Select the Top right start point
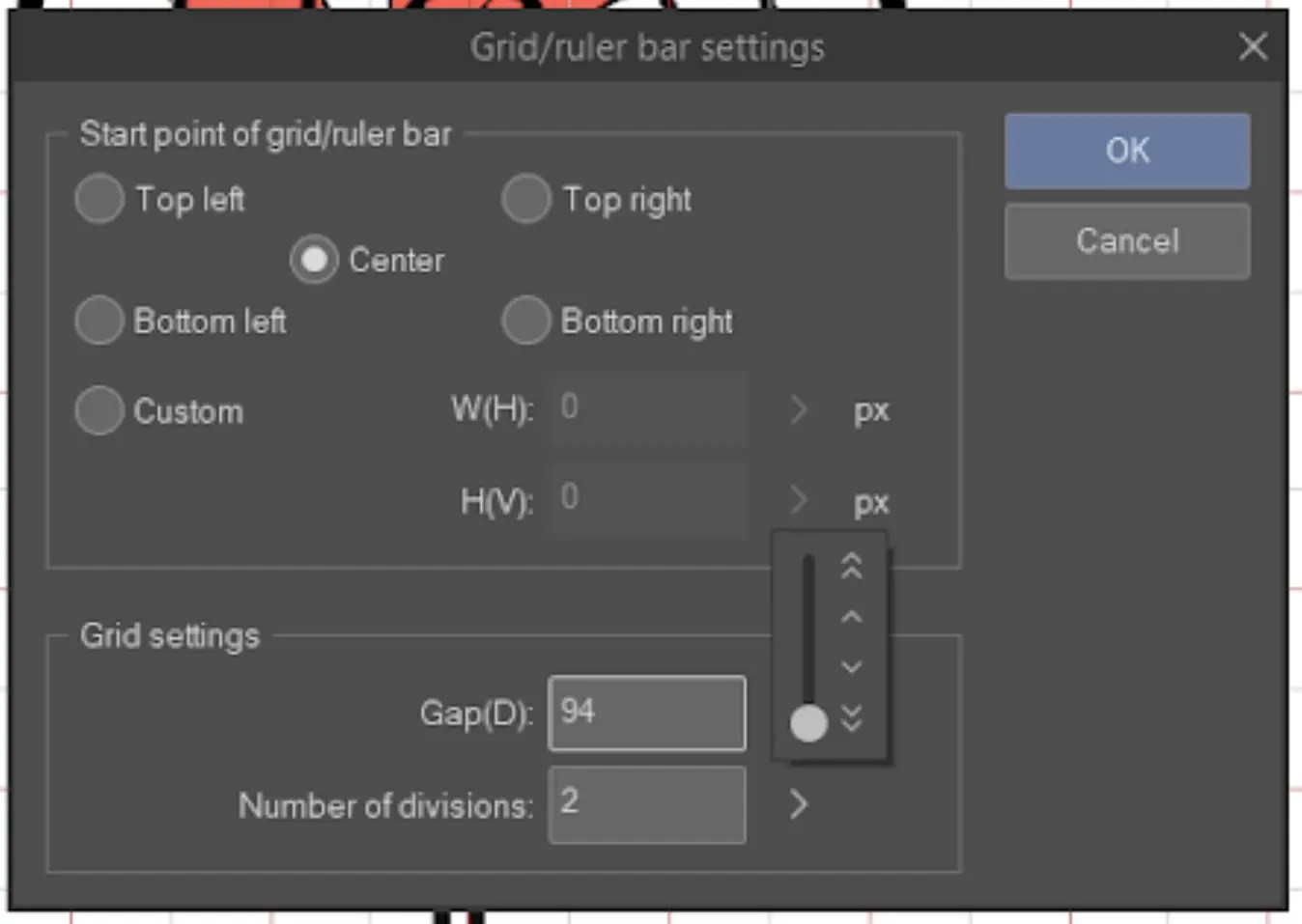 (x=525, y=199)
